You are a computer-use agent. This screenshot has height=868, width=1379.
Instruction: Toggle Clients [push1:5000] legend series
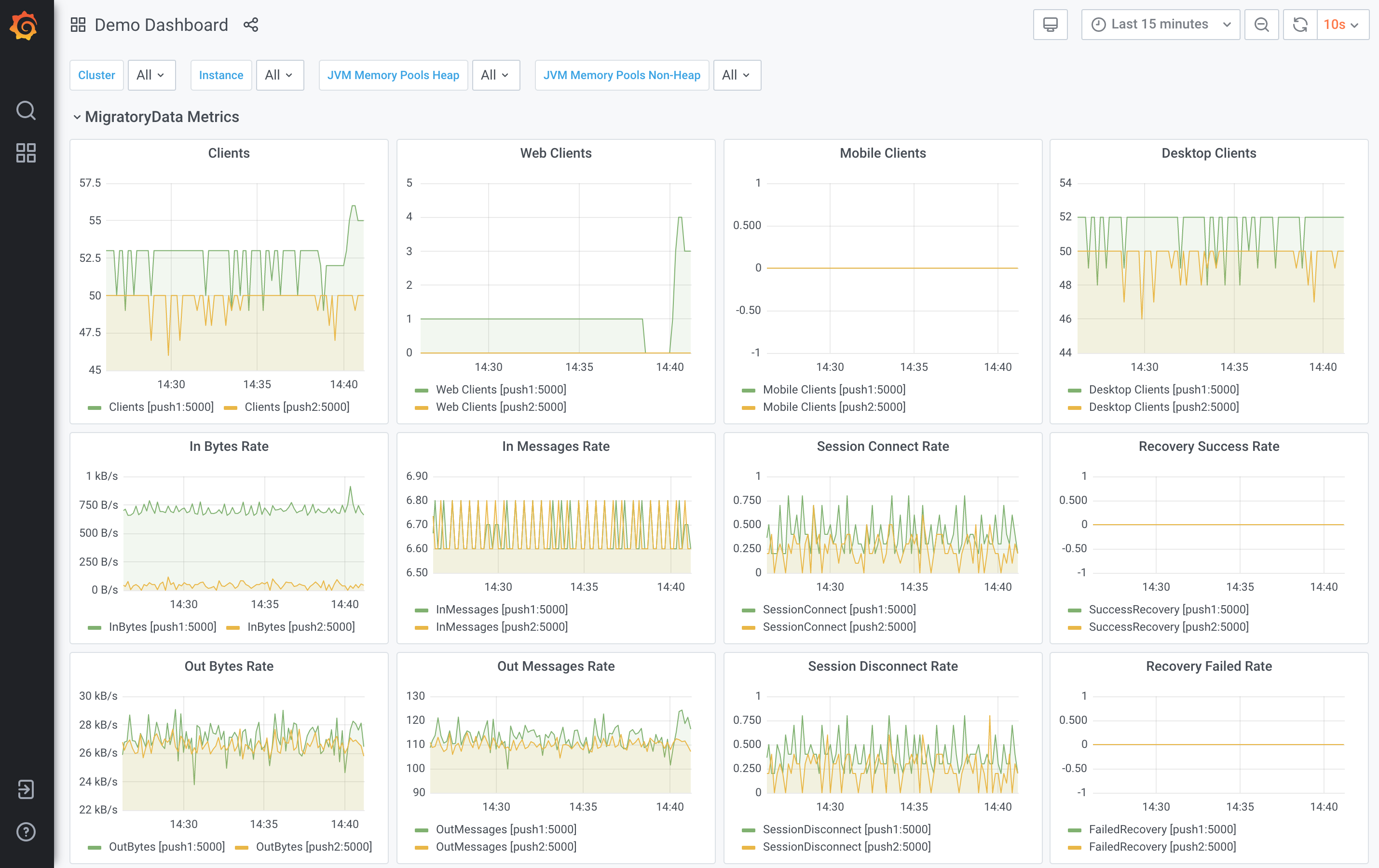tap(161, 407)
